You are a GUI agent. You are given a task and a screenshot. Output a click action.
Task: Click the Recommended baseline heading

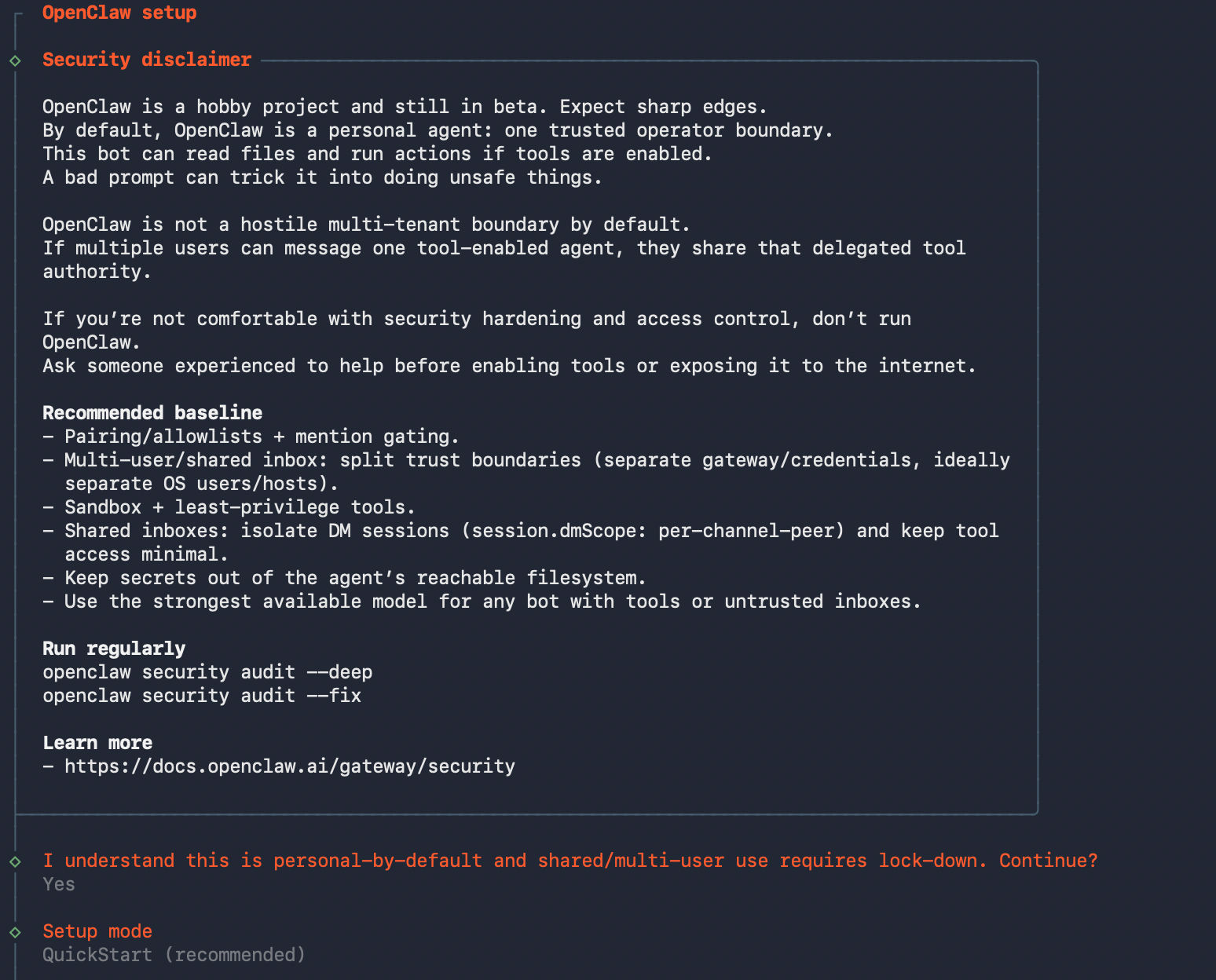pyautogui.click(x=152, y=413)
